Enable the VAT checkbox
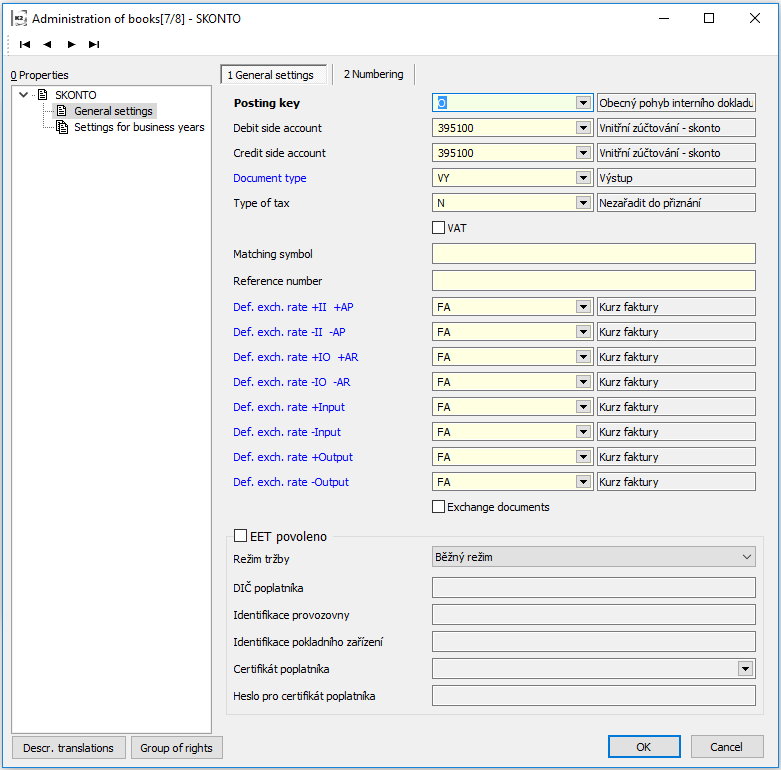781x770 pixels. pos(438,228)
